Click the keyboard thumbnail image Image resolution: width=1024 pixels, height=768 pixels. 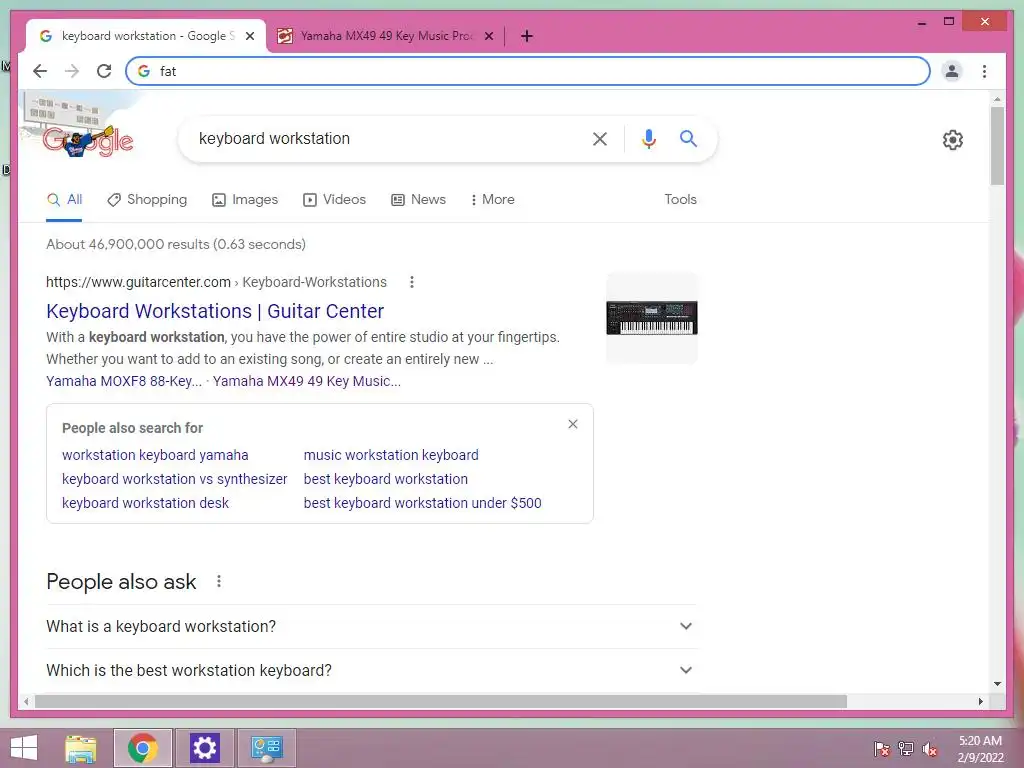pyautogui.click(x=652, y=317)
